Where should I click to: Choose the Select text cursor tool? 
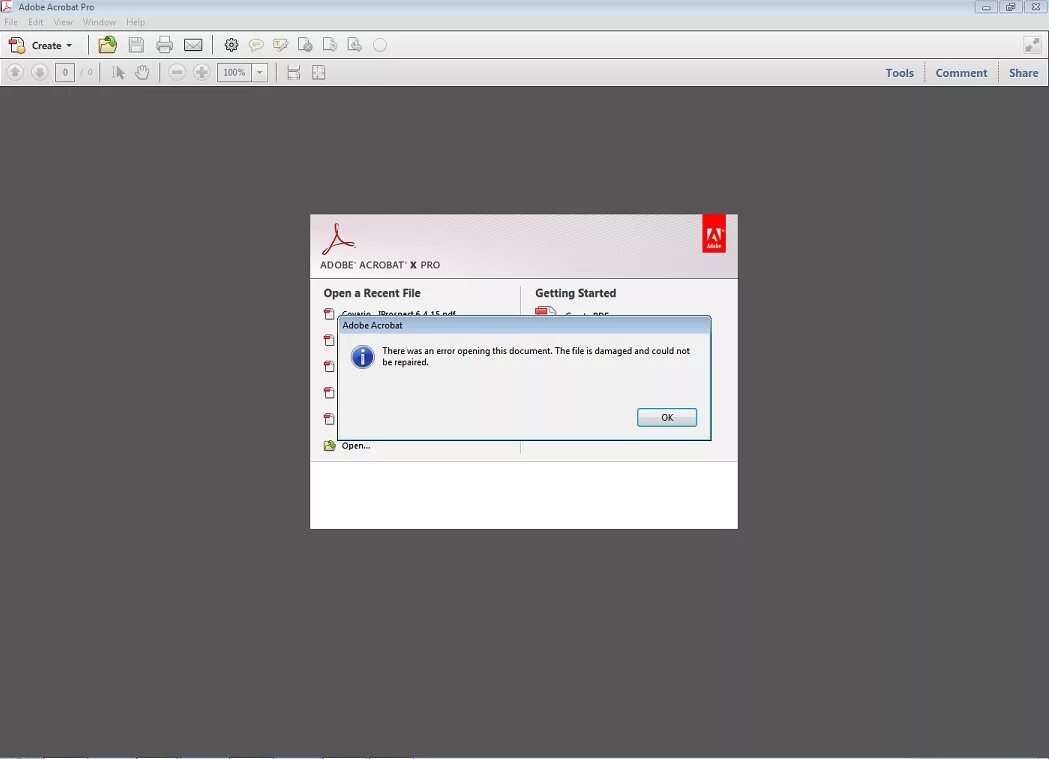coord(118,72)
